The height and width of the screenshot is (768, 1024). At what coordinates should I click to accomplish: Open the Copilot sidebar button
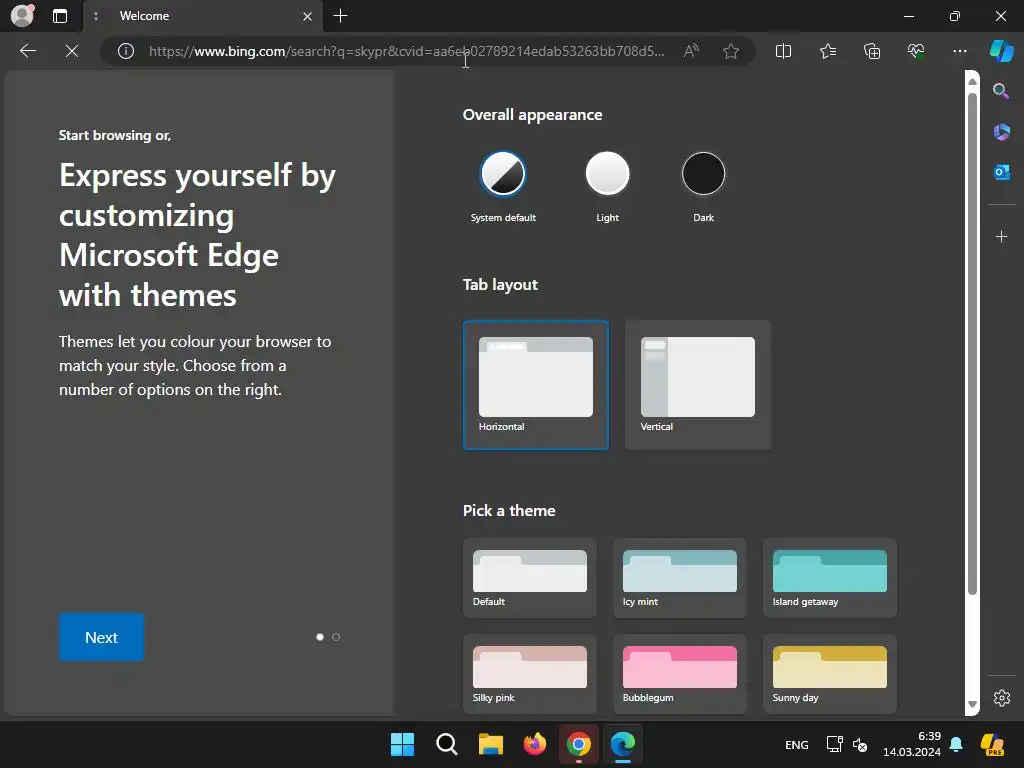point(1002,51)
